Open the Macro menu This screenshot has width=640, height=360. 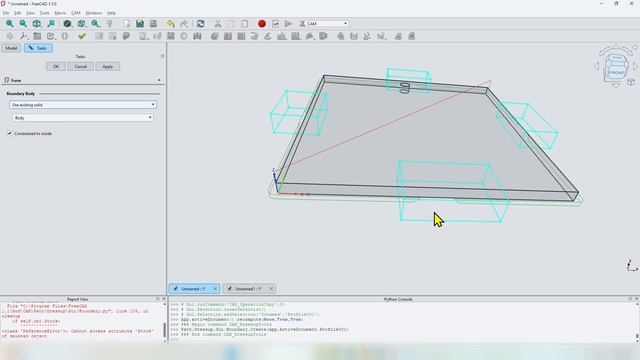click(x=60, y=13)
